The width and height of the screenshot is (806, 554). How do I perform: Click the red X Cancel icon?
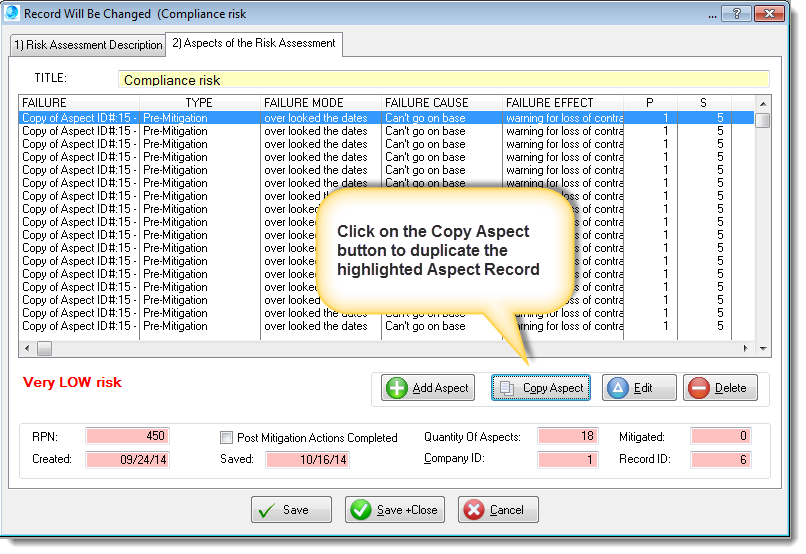(x=474, y=510)
